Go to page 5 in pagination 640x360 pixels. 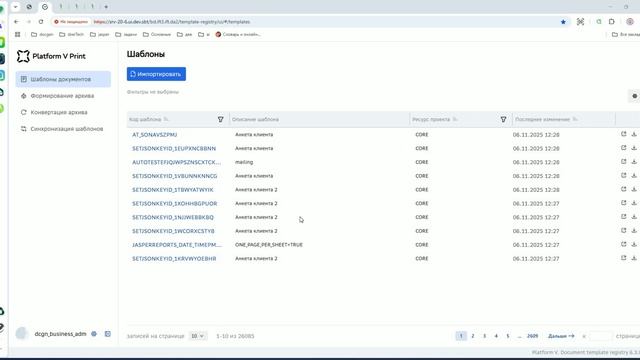point(508,336)
